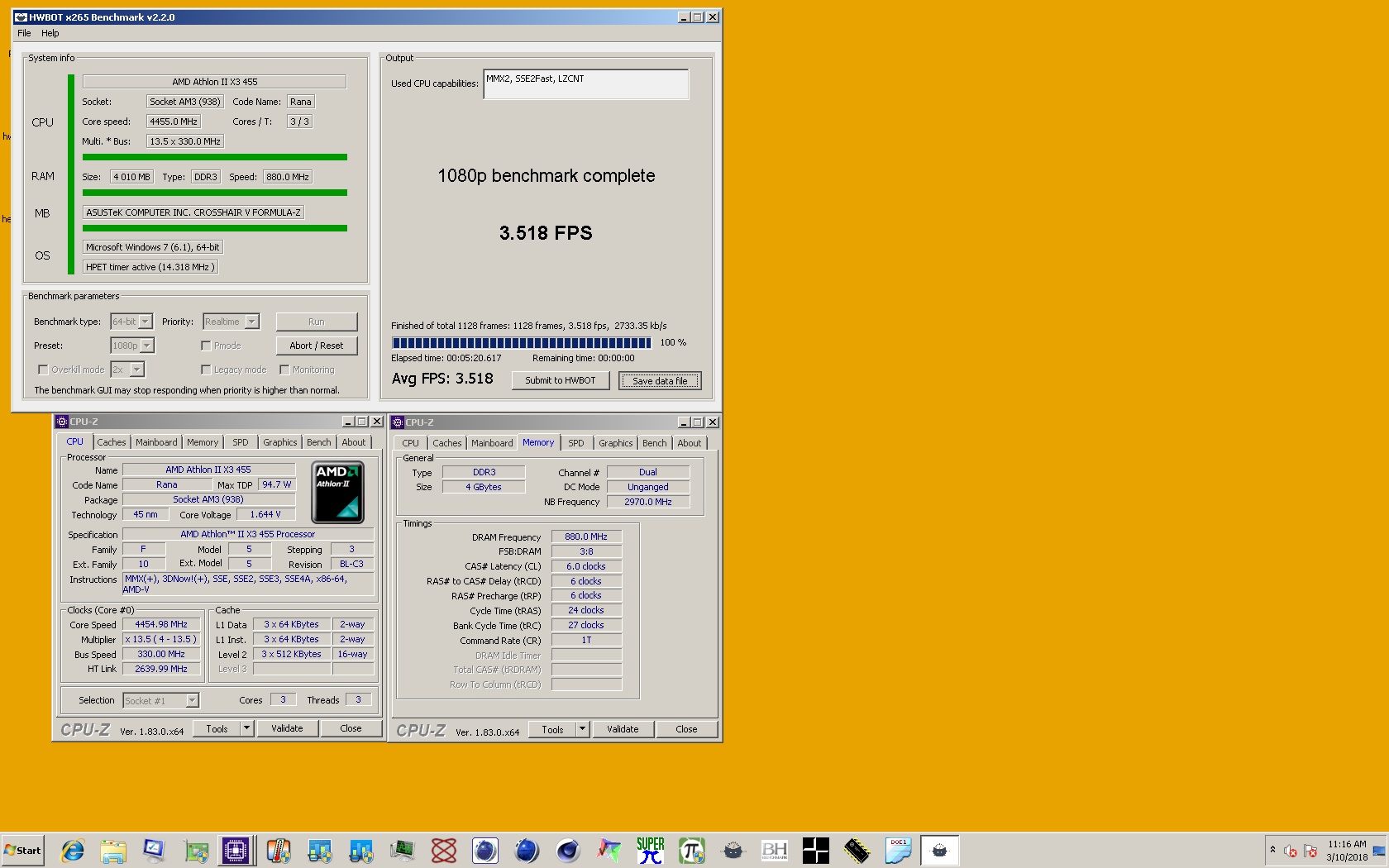Click the monitor with checkmark taskbar icon
1389x868 pixels.
155,850
